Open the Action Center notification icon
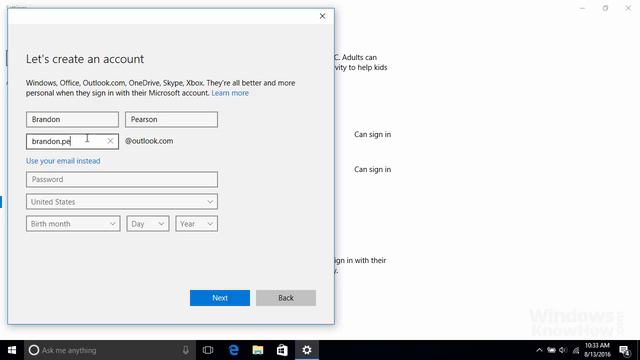 click(625, 350)
